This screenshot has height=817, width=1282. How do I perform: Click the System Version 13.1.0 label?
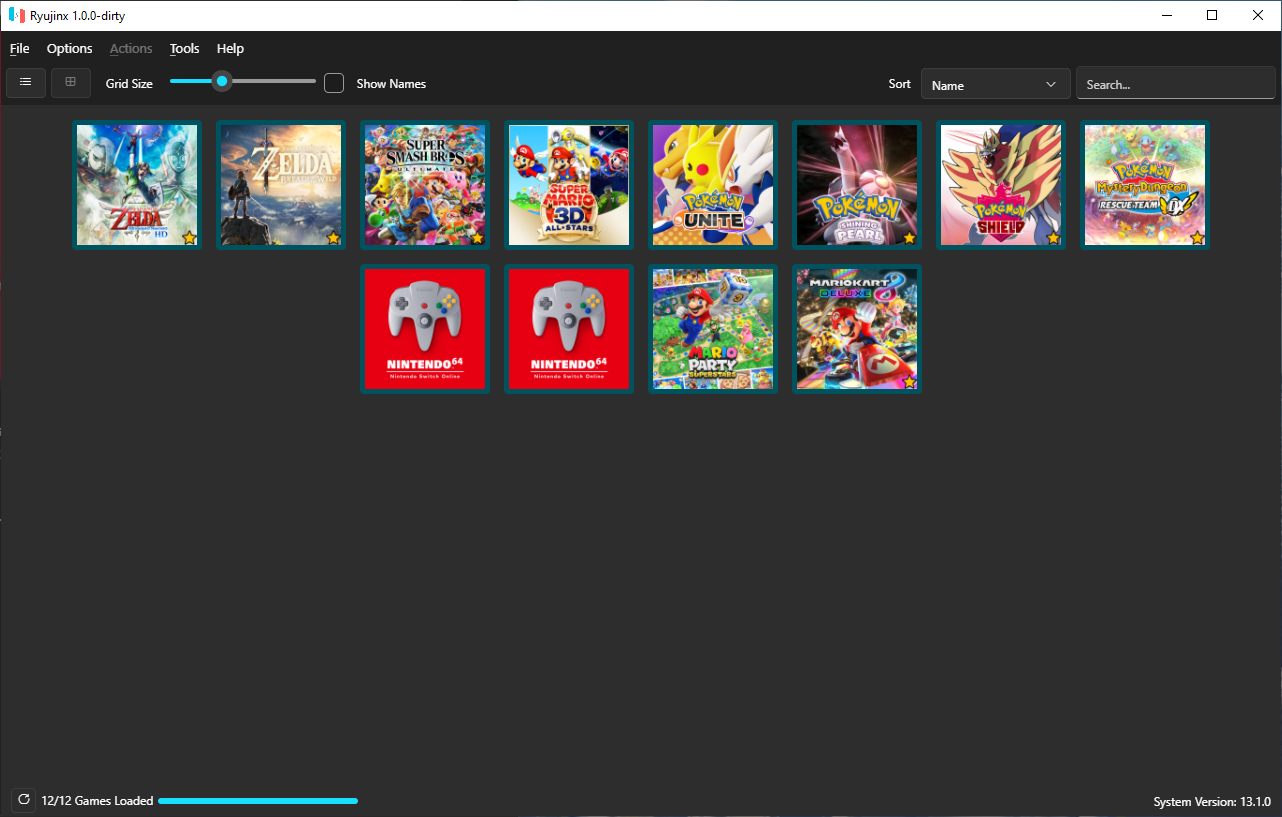coord(1212,801)
